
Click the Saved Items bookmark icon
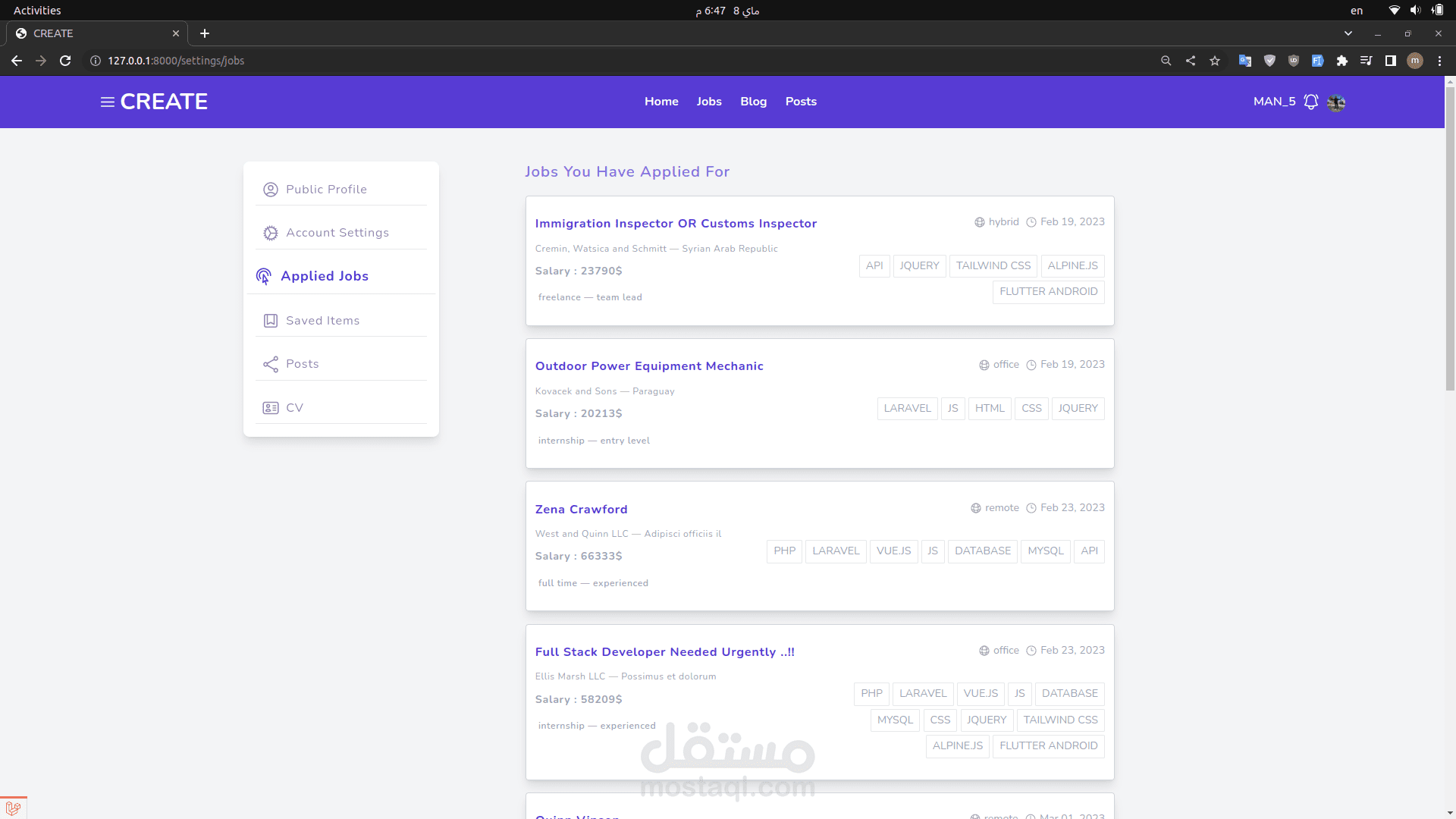click(270, 321)
